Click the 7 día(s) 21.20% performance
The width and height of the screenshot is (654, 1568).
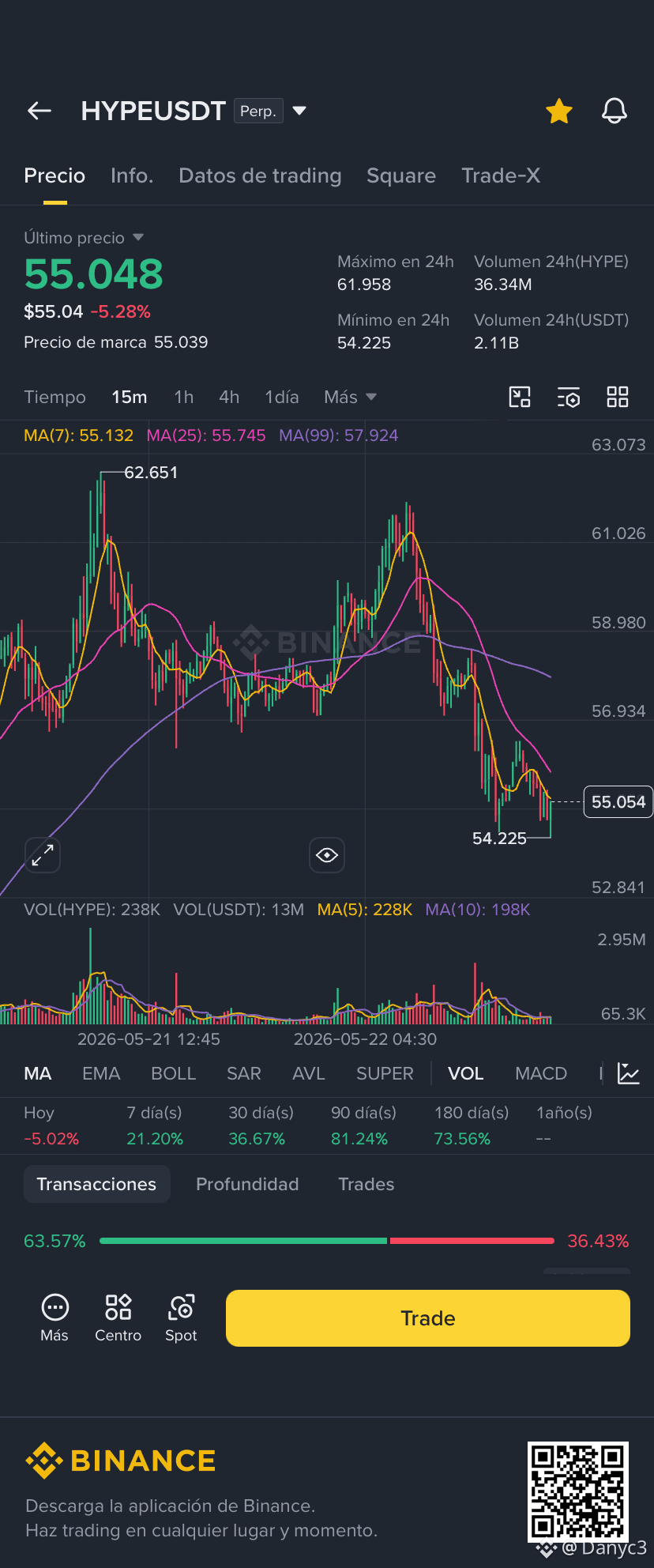click(155, 1125)
